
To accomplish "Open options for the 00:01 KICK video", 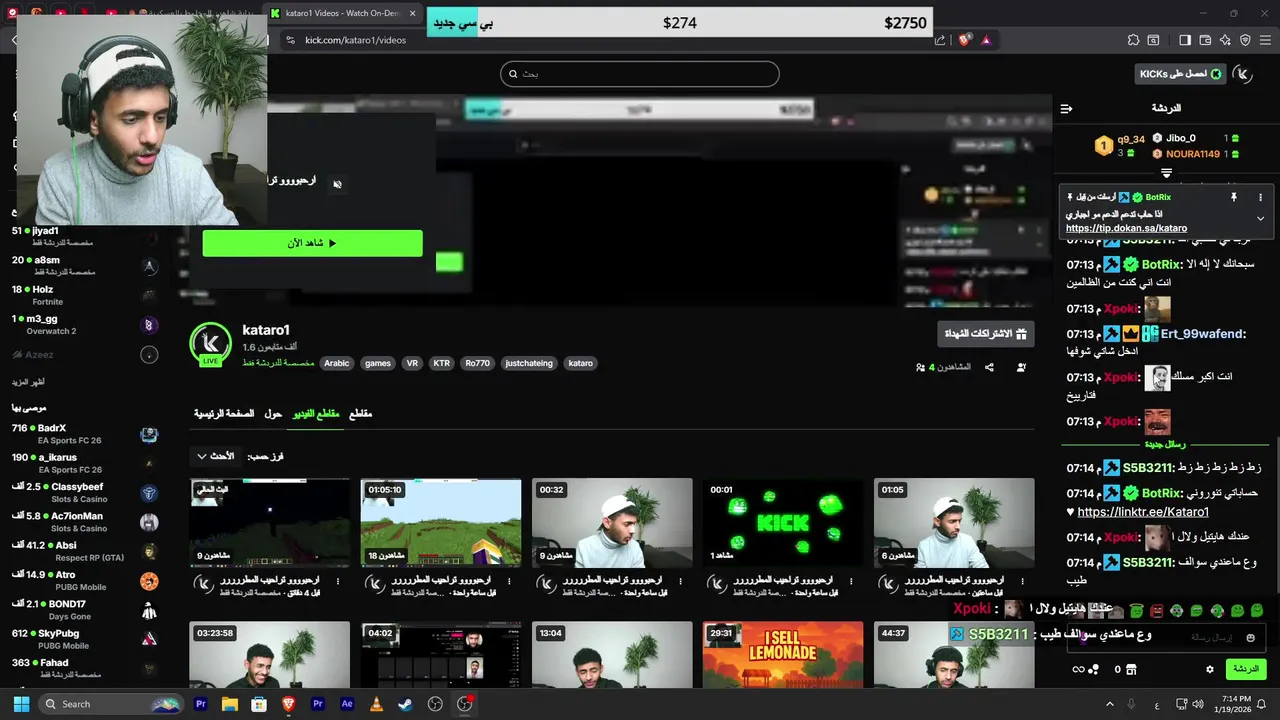I will coord(851,580).
